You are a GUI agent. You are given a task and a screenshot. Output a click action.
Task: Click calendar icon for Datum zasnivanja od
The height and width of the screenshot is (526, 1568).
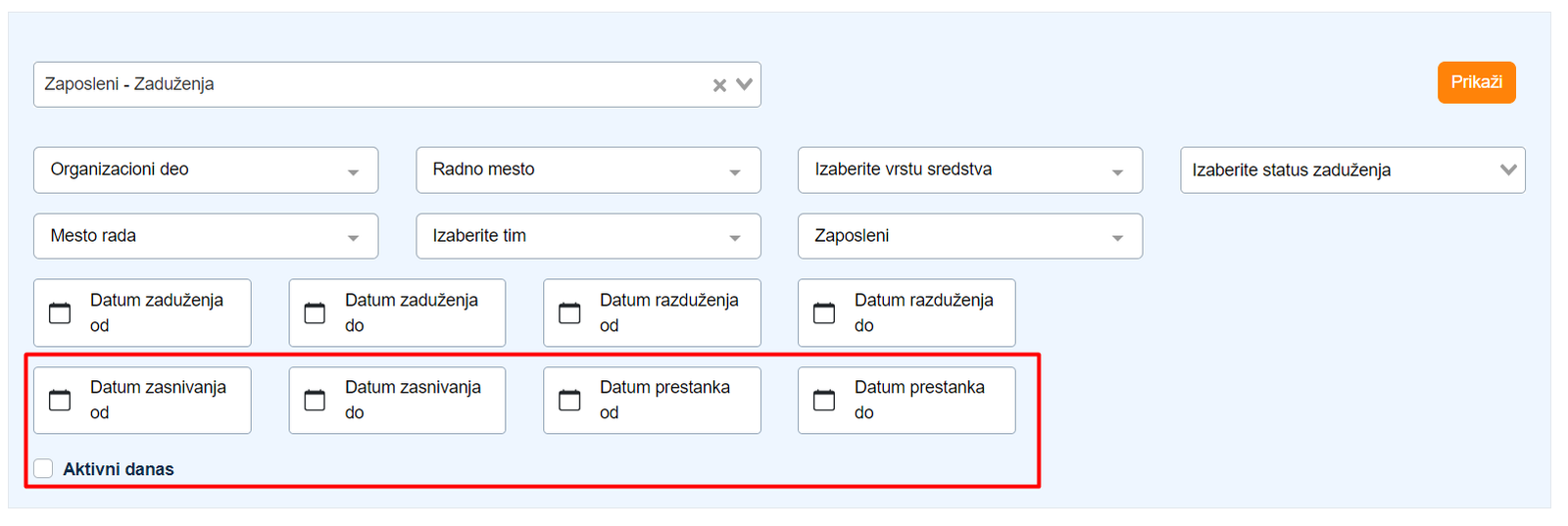[x=60, y=400]
